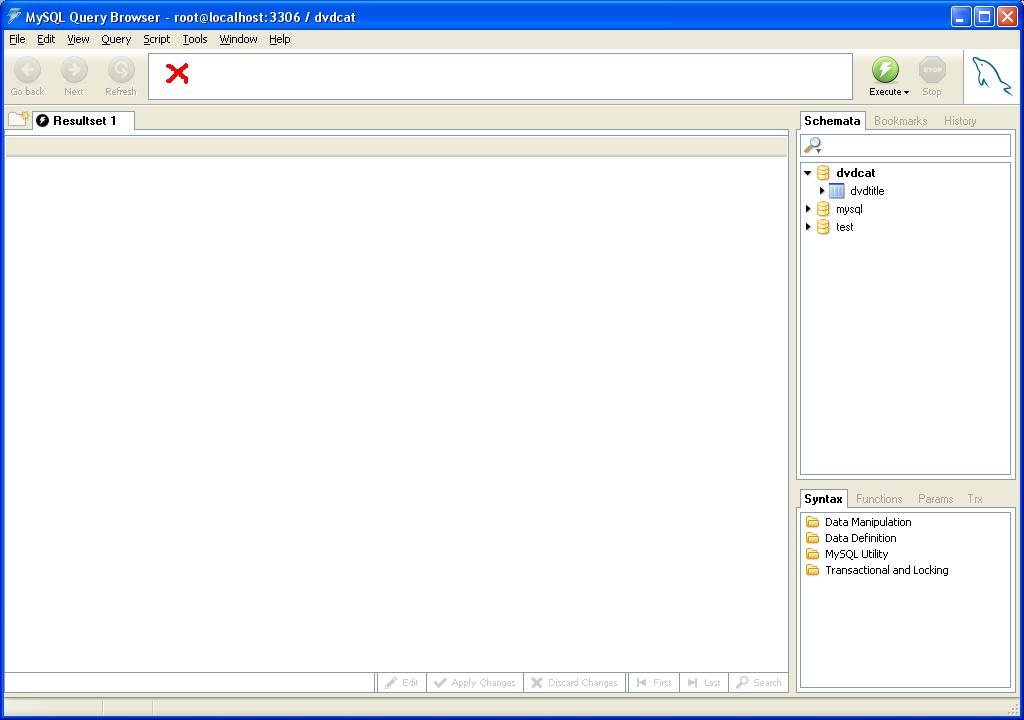Select the Data Definition syntax entry
This screenshot has height=720, width=1024.
point(861,538)
